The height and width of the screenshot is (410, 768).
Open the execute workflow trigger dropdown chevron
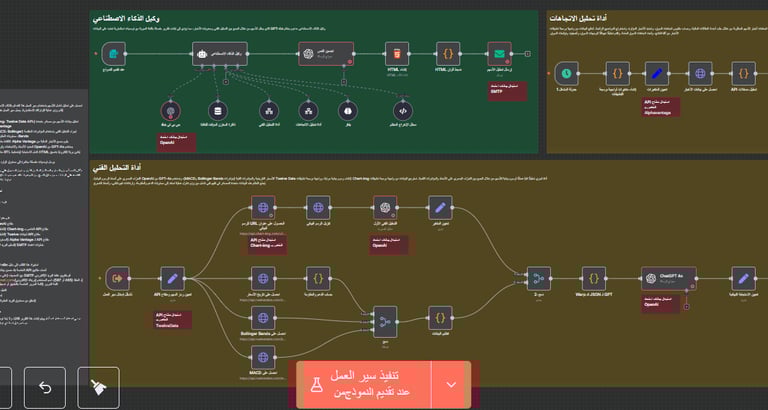coord(451,385)
